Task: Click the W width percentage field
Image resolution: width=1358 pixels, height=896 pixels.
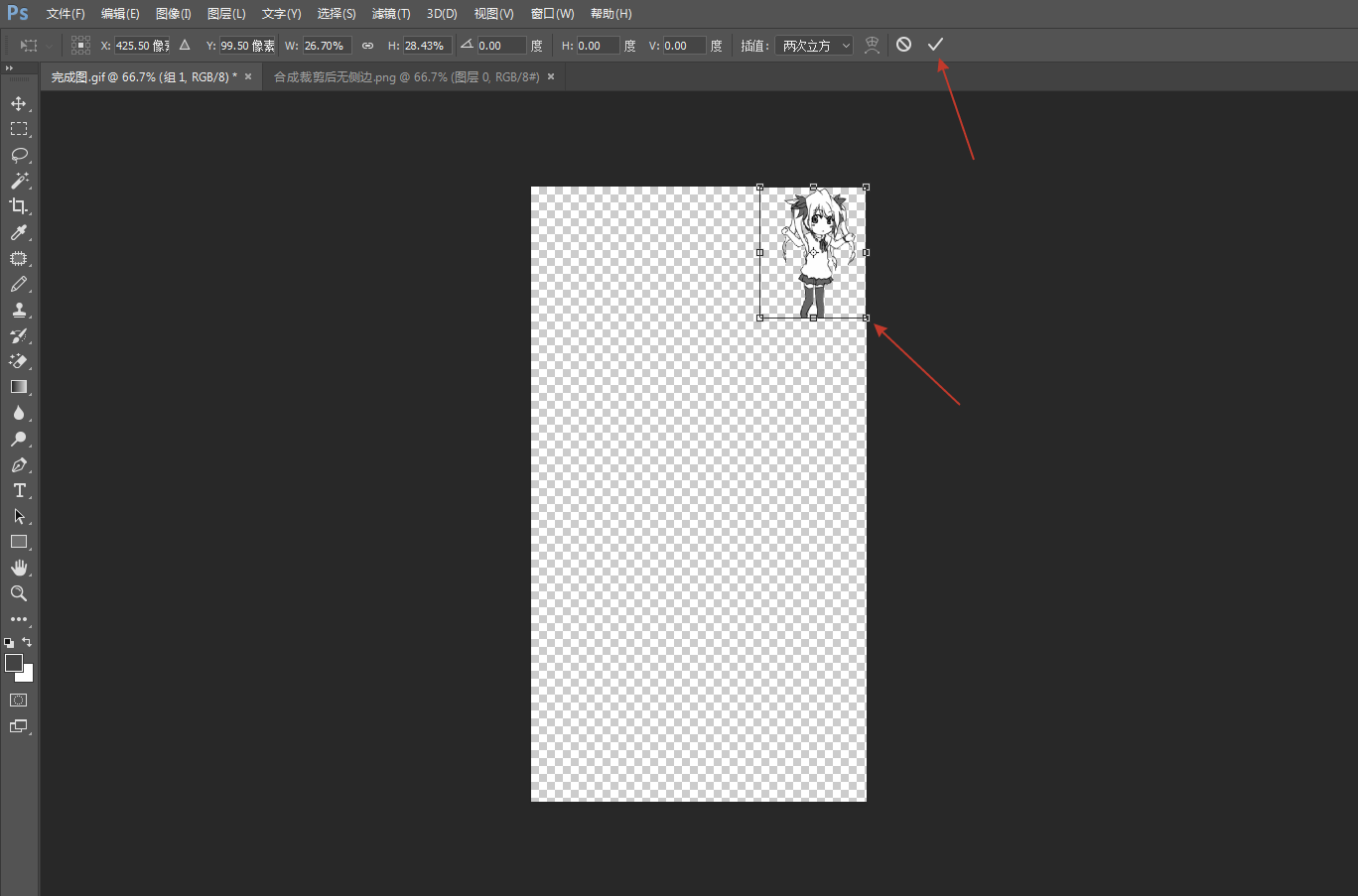Action: (326, 46)
